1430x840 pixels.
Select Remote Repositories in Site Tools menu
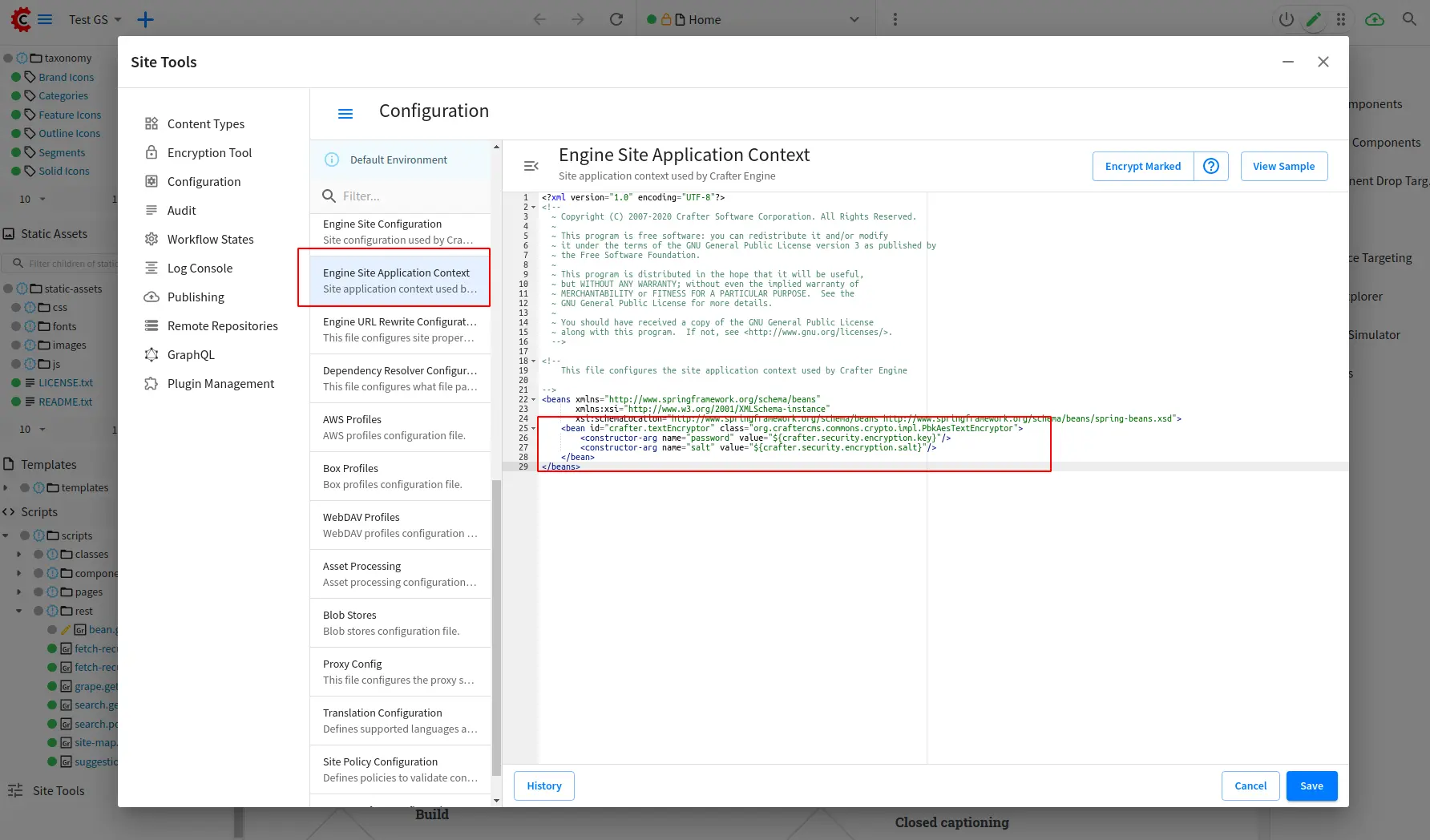click(222, 325)
